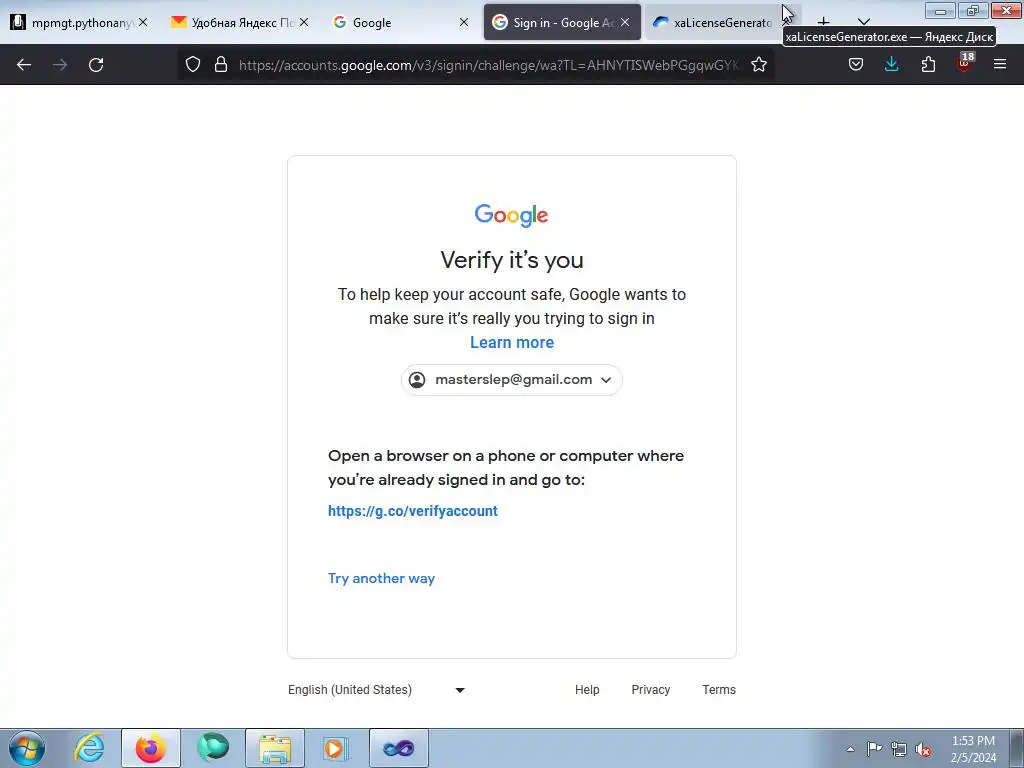Open the Terms footer link
Image resolution: width=1024 pixels, height=768 pixels.
click(719, 690)
